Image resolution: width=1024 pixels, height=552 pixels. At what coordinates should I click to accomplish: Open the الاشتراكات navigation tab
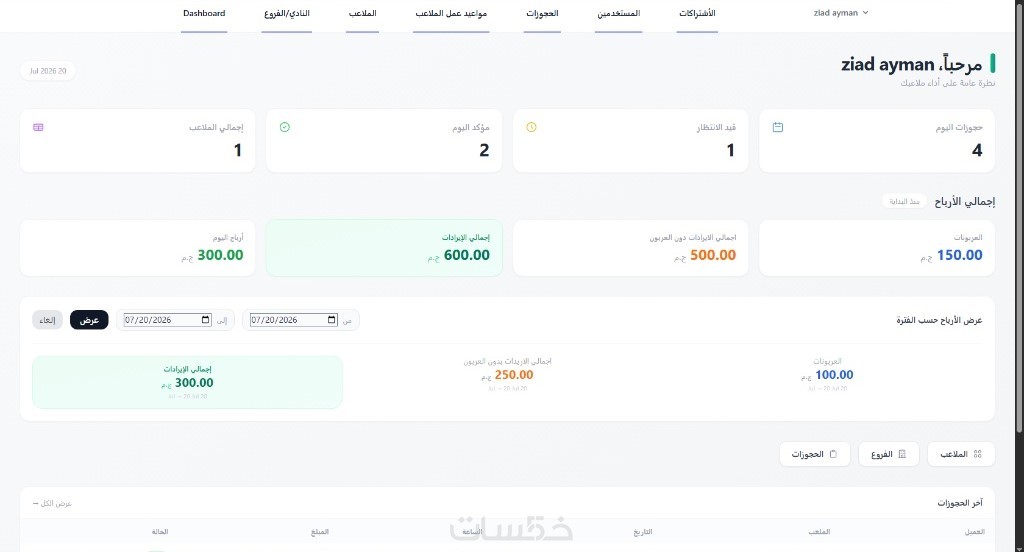(x=697, y=13)
